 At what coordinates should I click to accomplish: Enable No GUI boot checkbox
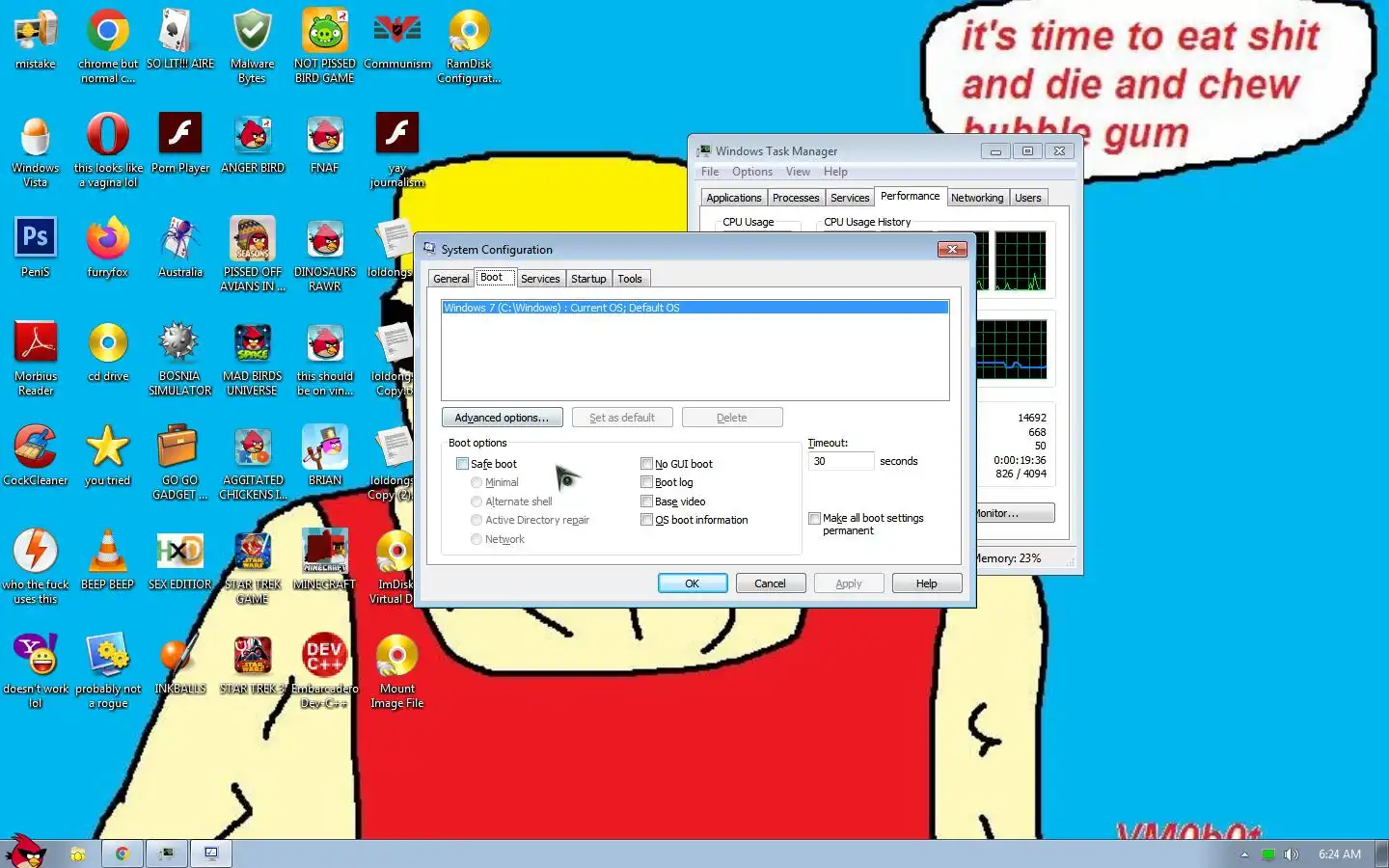click(x=646, y=464)
